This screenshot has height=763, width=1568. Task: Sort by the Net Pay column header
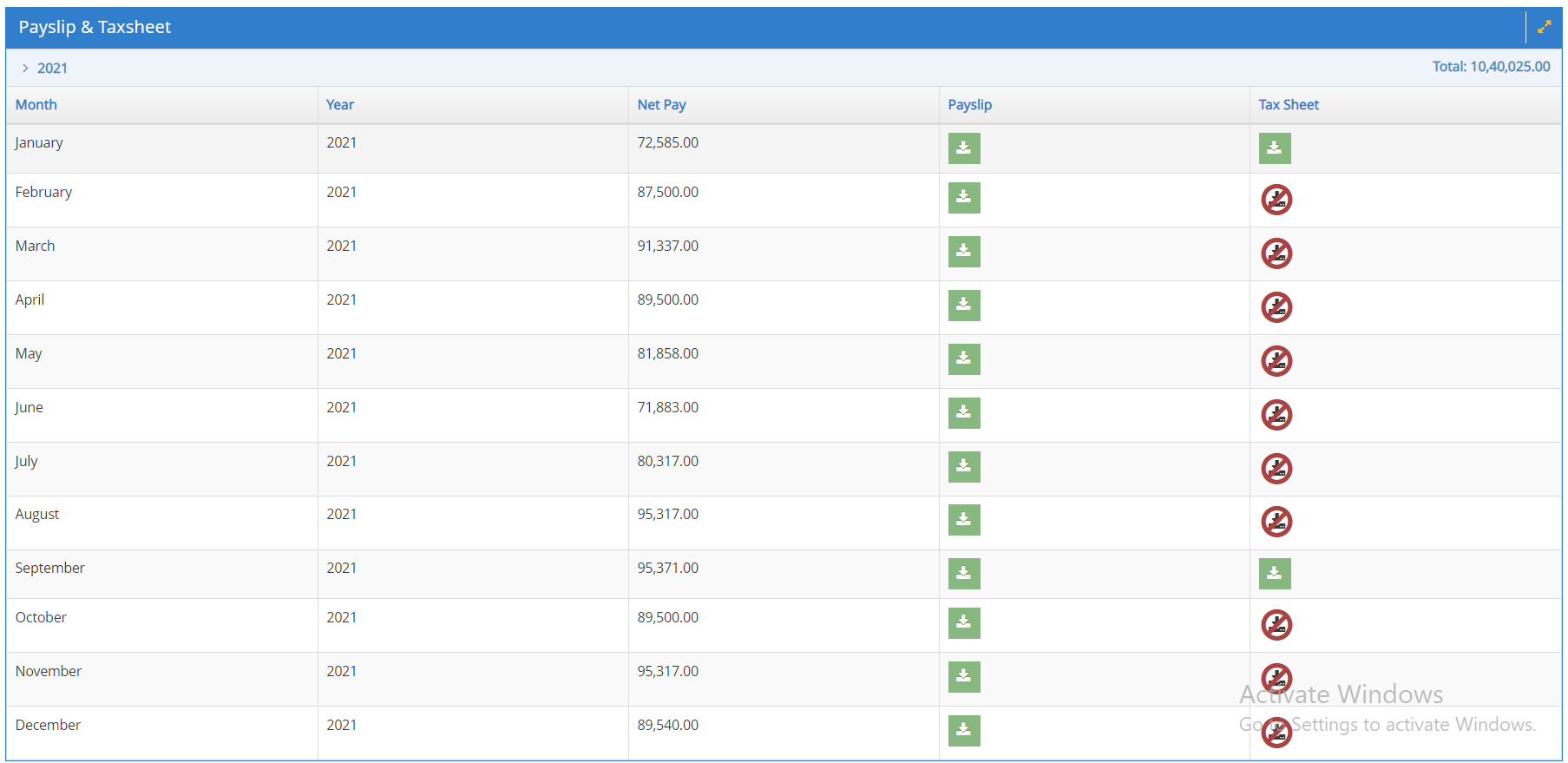[x=661, y=105]
